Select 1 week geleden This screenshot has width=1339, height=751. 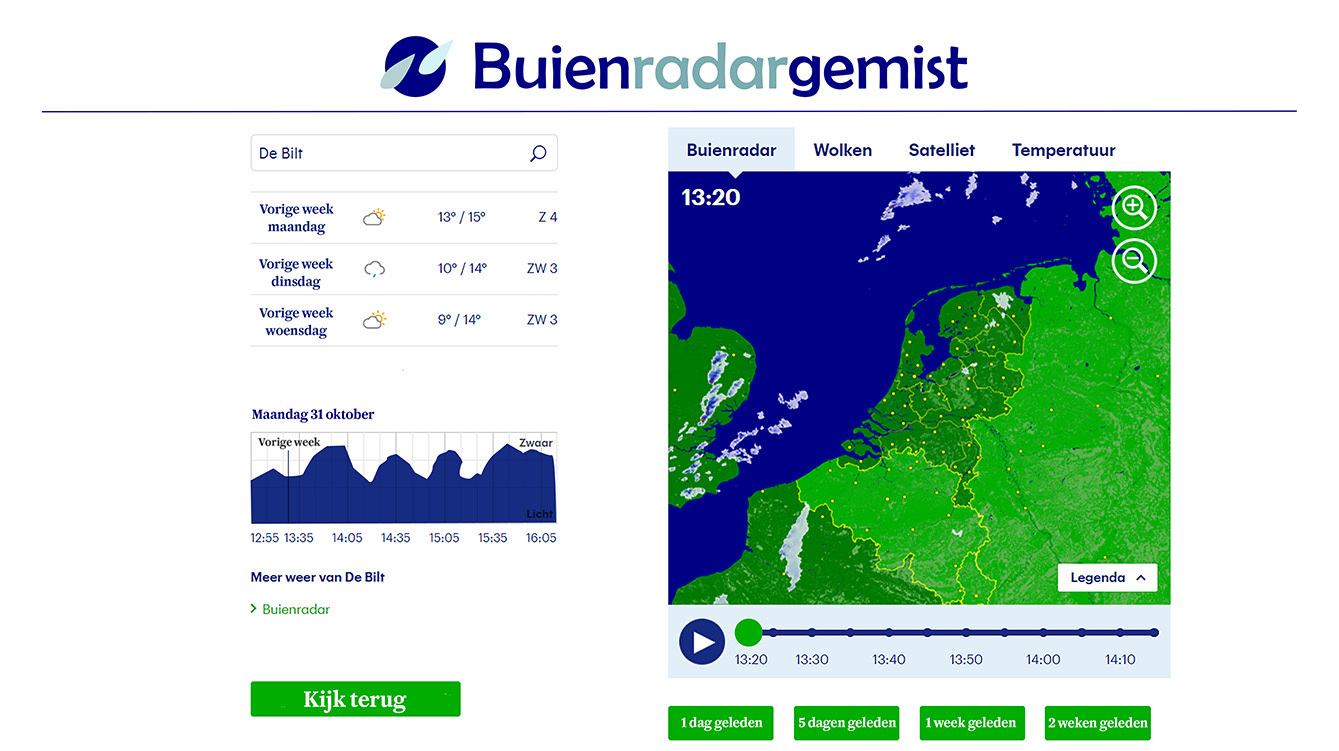coord(971,723)
